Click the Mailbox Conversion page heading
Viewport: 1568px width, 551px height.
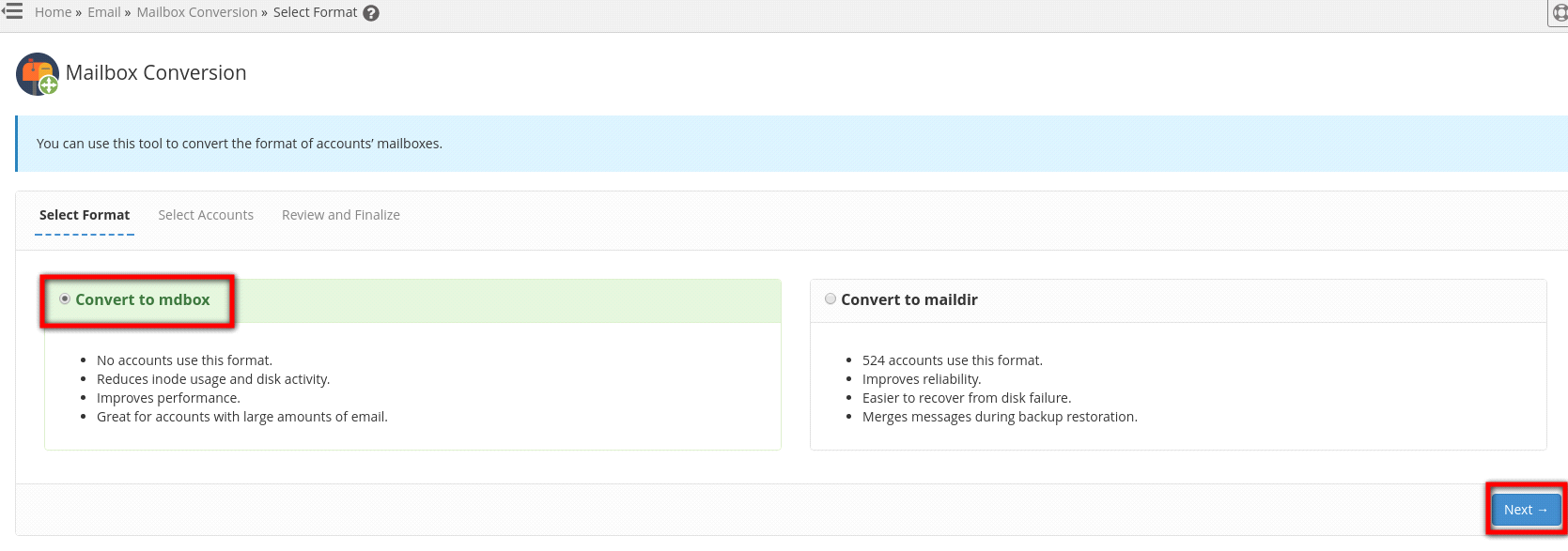156,73
